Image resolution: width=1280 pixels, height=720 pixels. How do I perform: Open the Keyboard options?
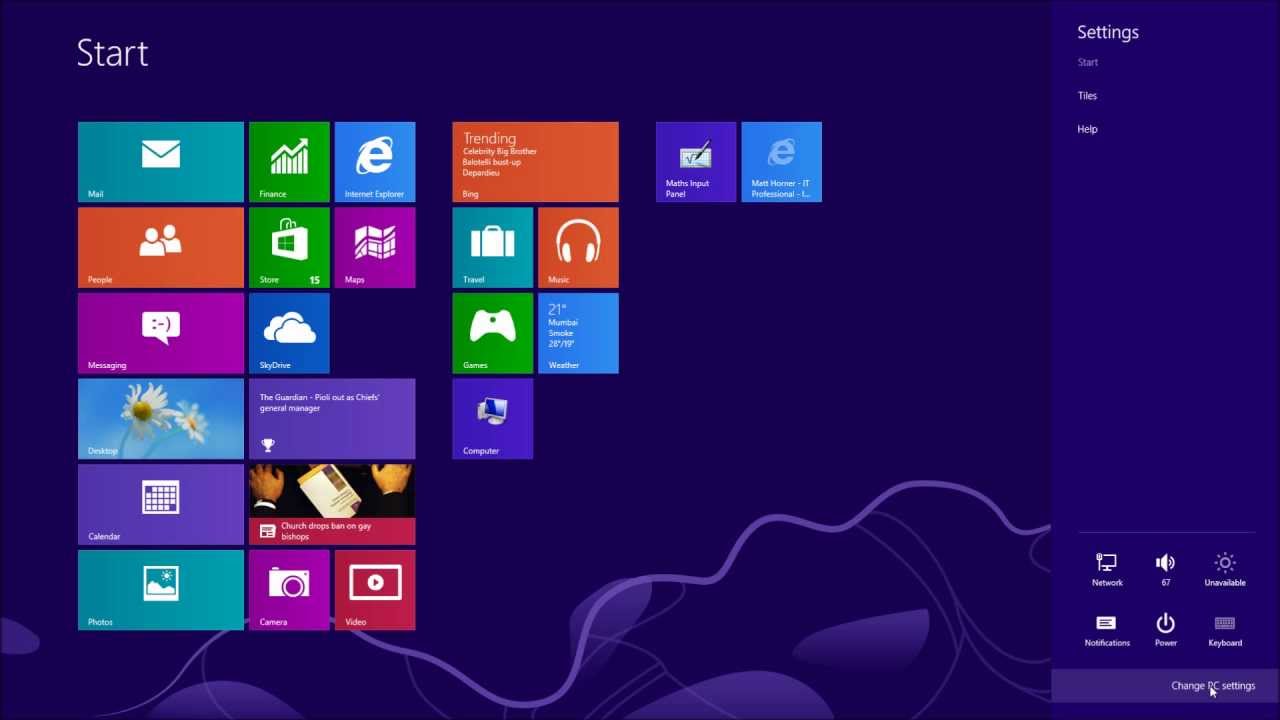(x=1225, y=631)
